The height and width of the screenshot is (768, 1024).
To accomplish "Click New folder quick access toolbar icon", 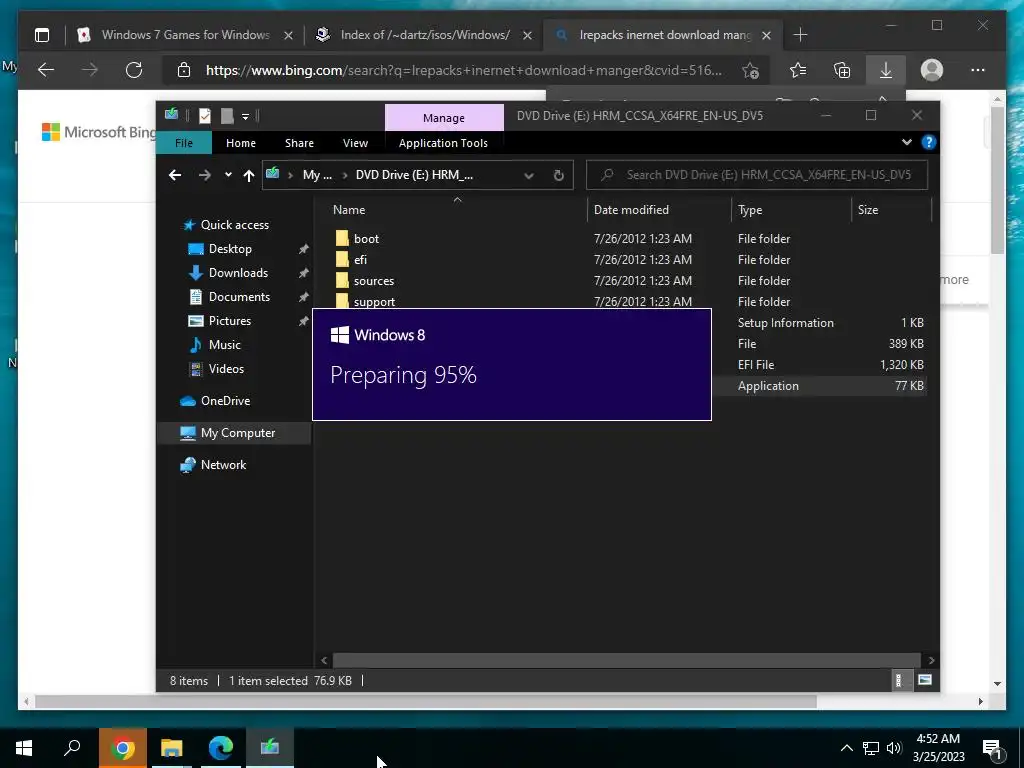I will [227, 116].
